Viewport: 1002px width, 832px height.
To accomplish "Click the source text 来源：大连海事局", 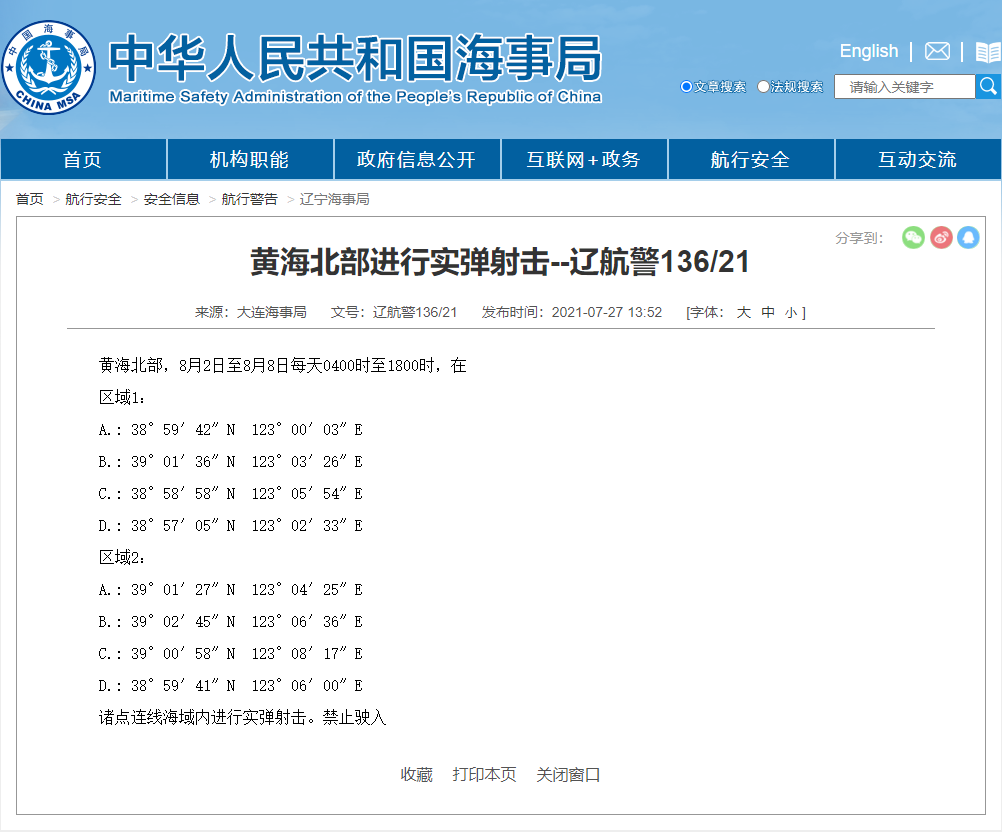I will pyautogui.click(x=250, y=312).
